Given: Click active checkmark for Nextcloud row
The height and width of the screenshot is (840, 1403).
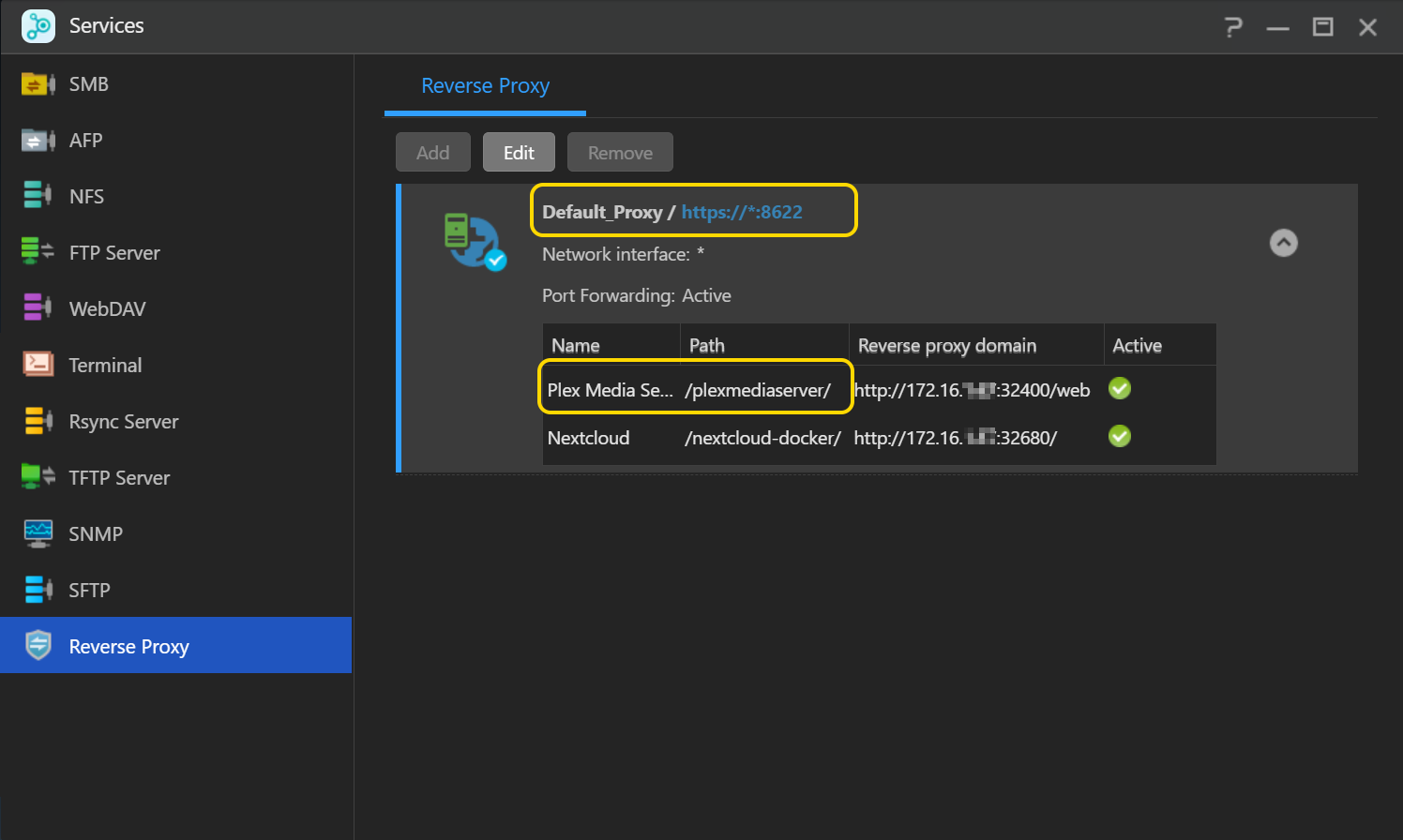Looking at the screenshot, I should [x=1120, y=436].
